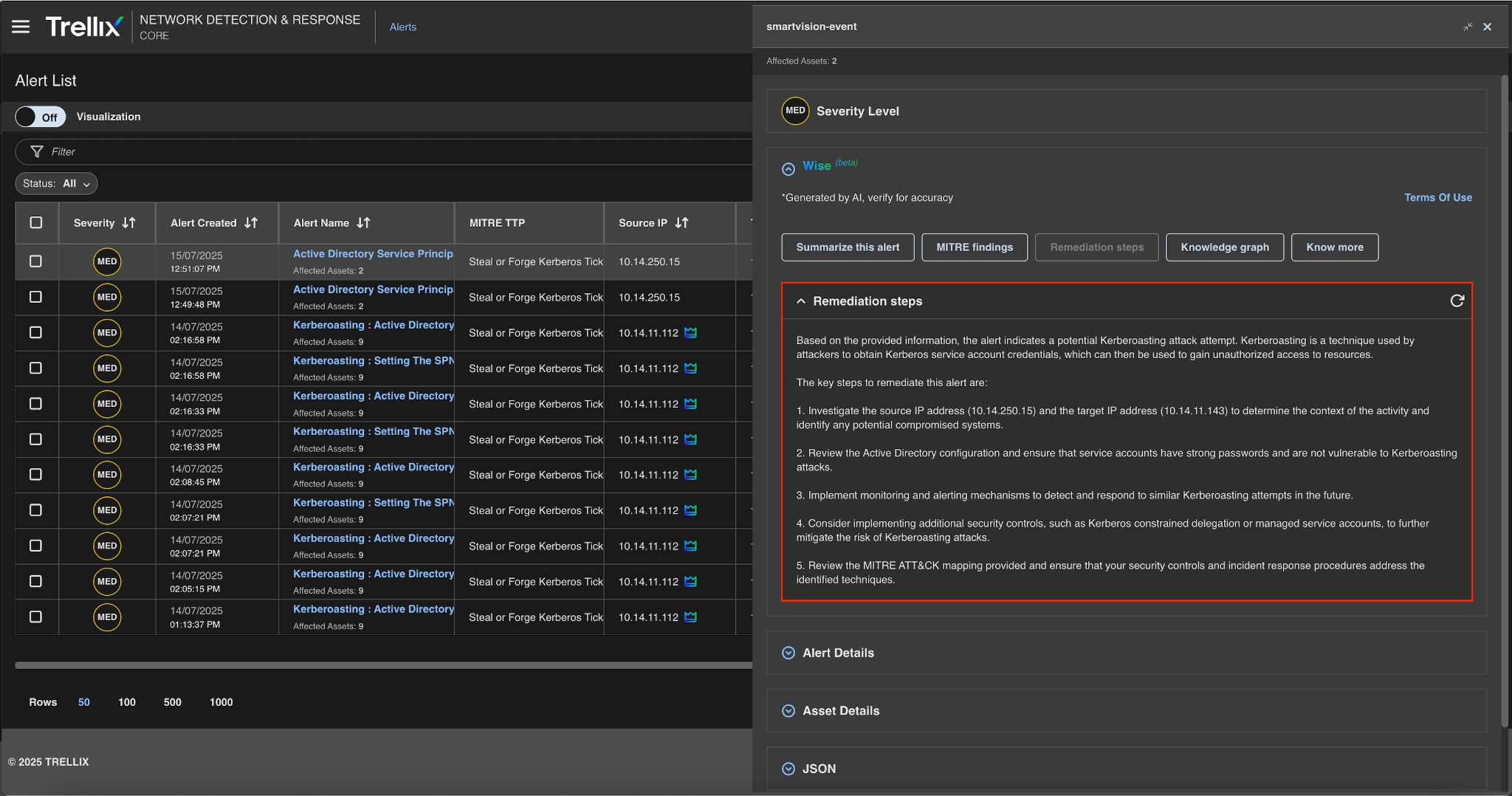Open the Alerts tab in header
The image size is (1512, 796).
click(402, 27)
